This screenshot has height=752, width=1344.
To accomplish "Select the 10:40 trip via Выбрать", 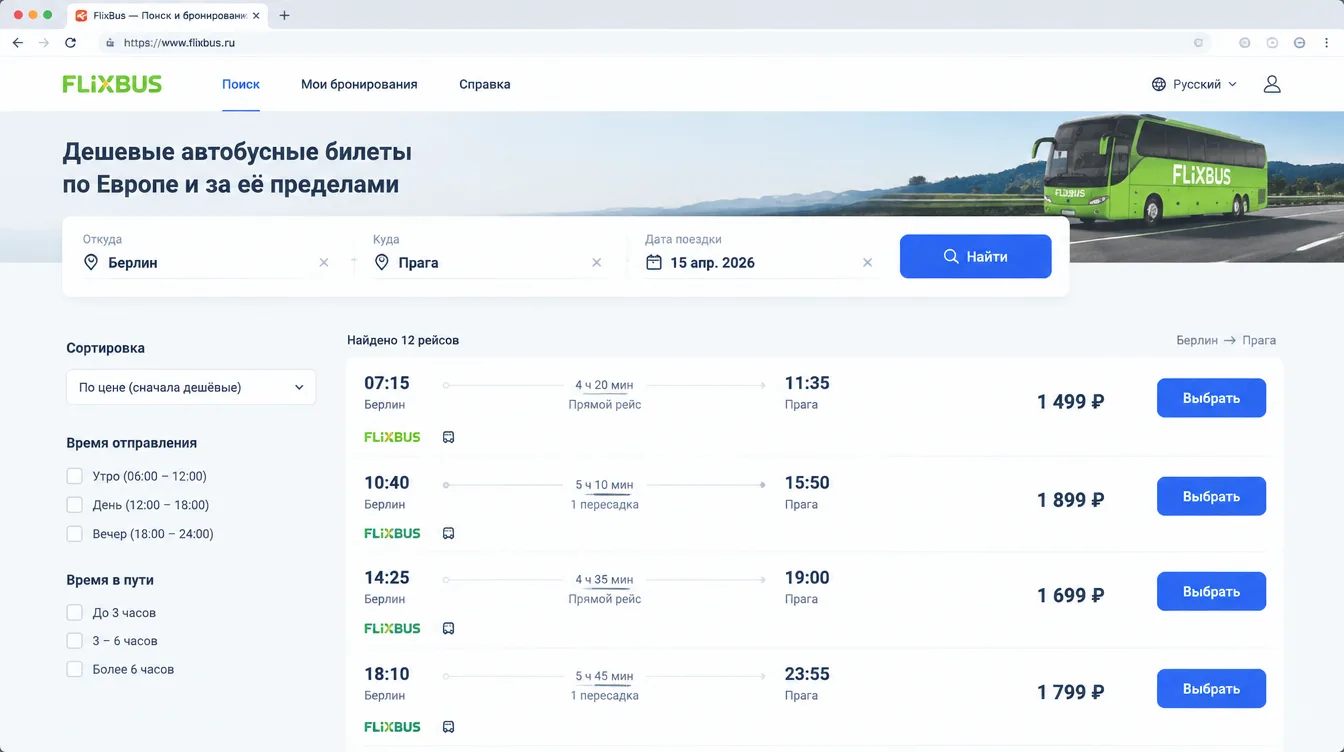I will coord(1211,497).
